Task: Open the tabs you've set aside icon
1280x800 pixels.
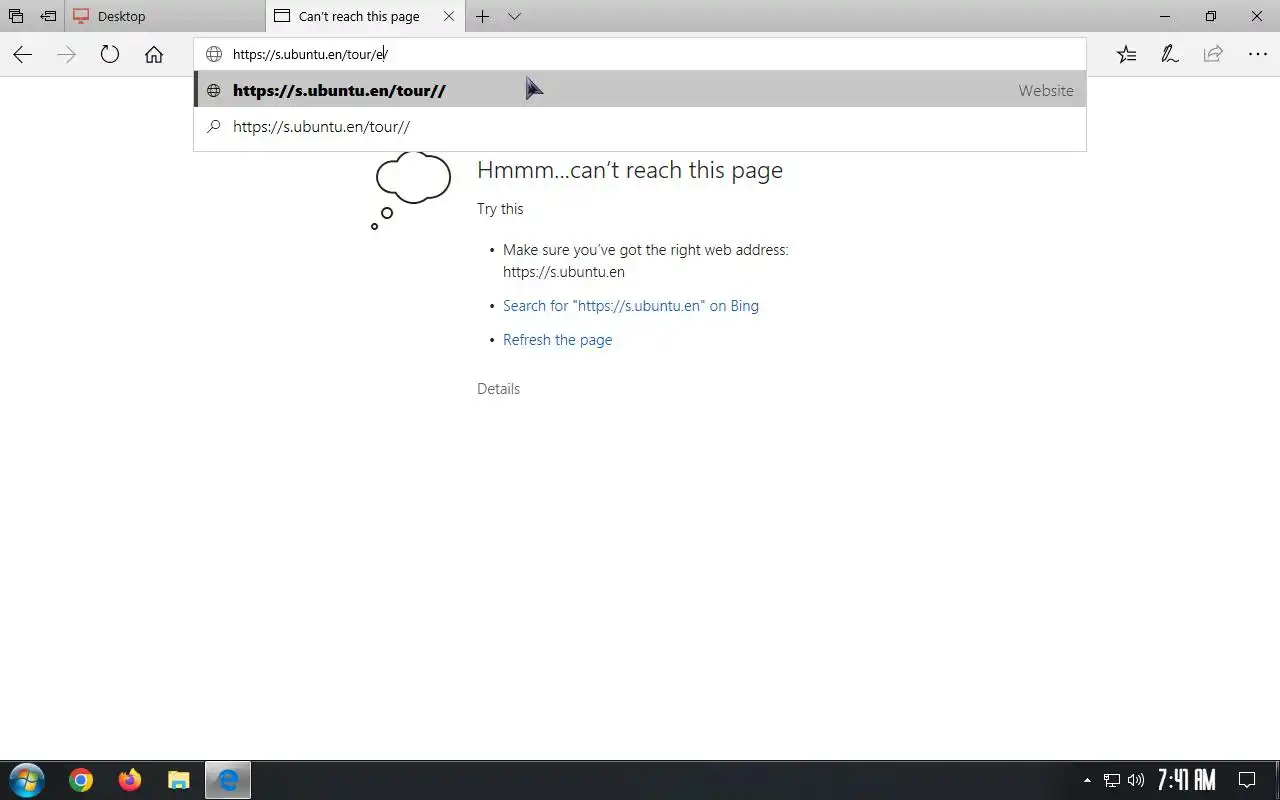Action: tap(15, 16)
